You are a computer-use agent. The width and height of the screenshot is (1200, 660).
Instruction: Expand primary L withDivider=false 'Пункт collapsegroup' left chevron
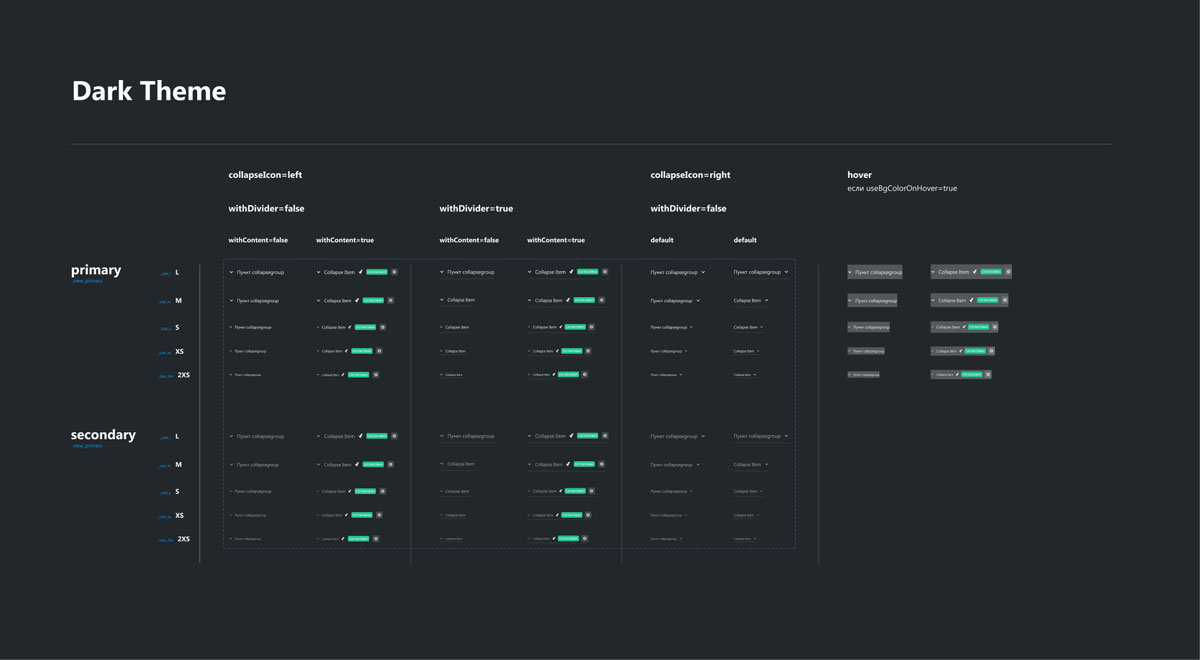pos(231,272)
